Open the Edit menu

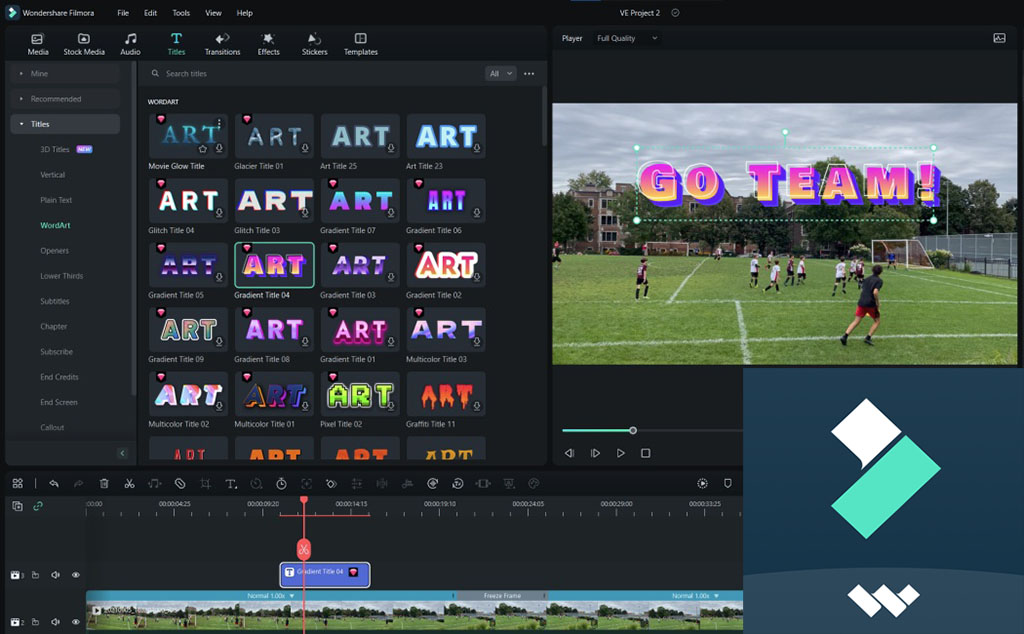[x=150, y=13]
